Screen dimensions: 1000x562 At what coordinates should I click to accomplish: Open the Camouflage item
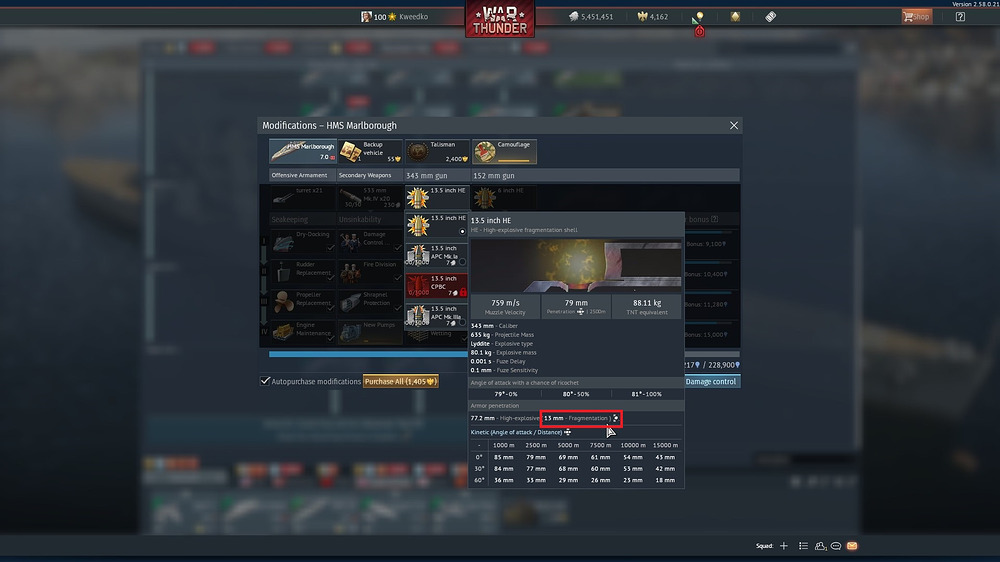(x=504, y=152)
